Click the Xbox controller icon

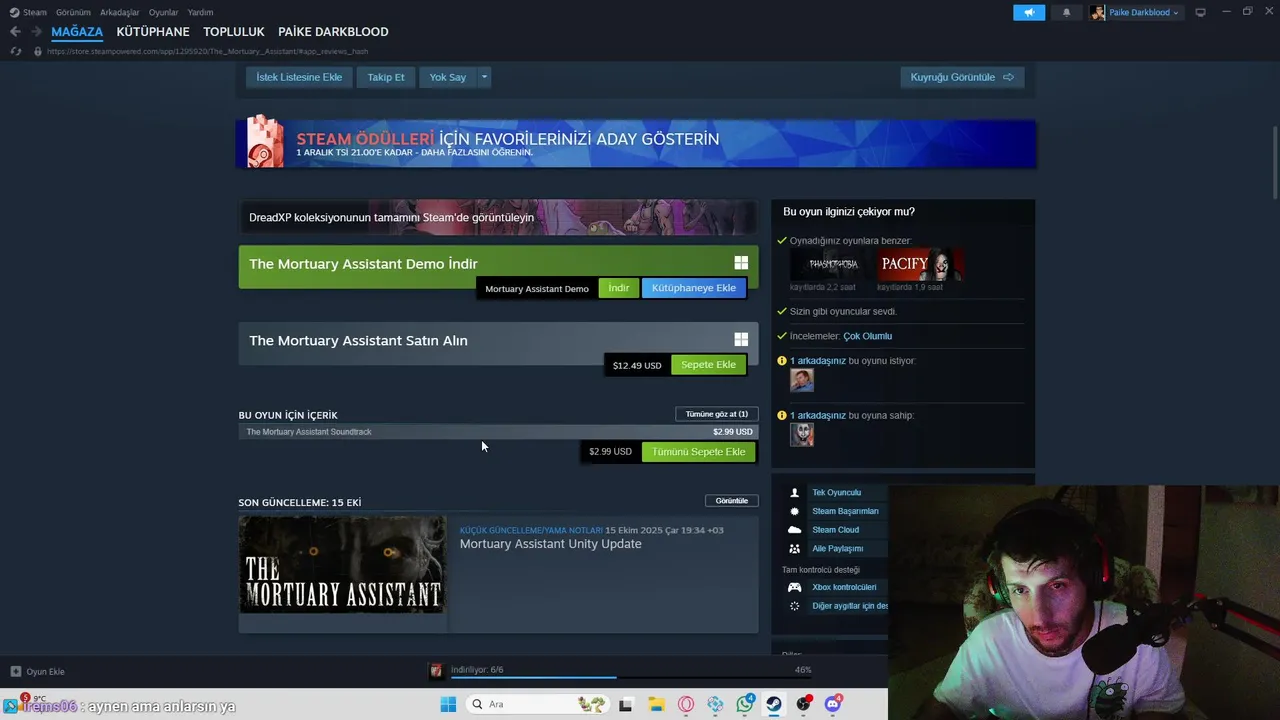(x=794, y=587)
